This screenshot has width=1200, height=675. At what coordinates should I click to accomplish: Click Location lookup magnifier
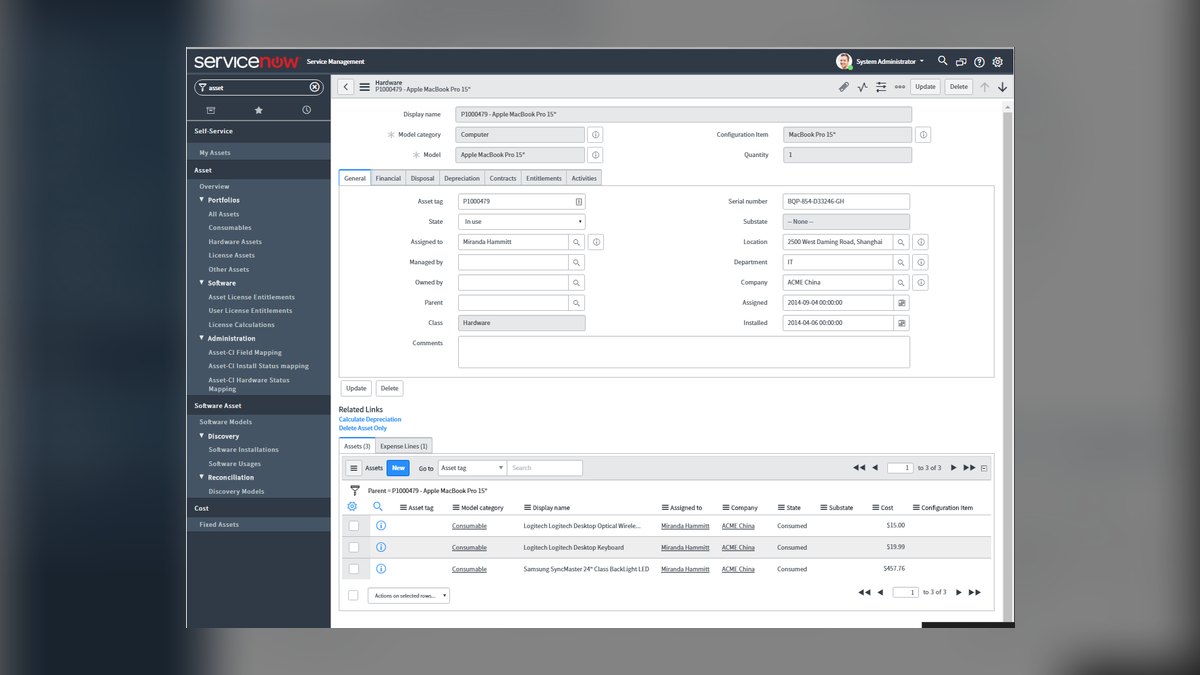coord(901,242)
